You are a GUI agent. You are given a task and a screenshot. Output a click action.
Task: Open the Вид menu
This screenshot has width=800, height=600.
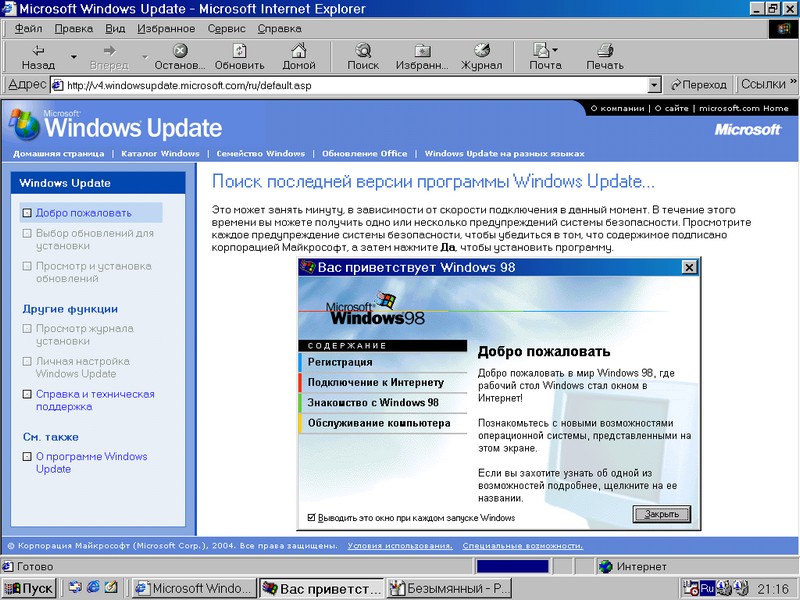click(x=115, y=29)
